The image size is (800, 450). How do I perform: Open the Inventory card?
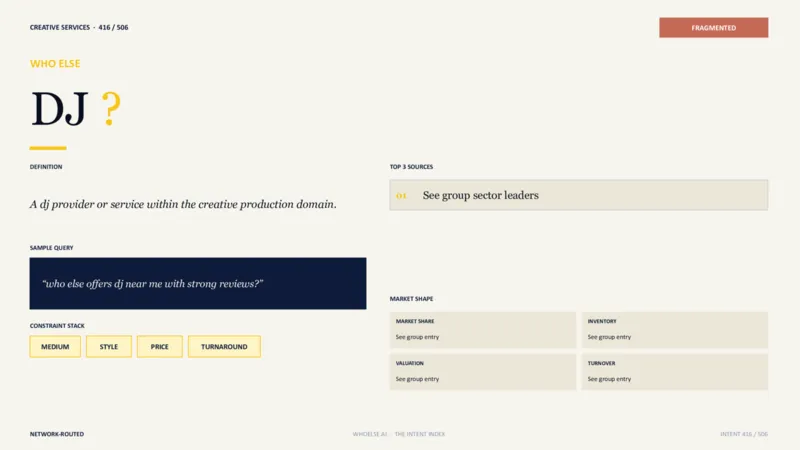[x=674, y=330]
